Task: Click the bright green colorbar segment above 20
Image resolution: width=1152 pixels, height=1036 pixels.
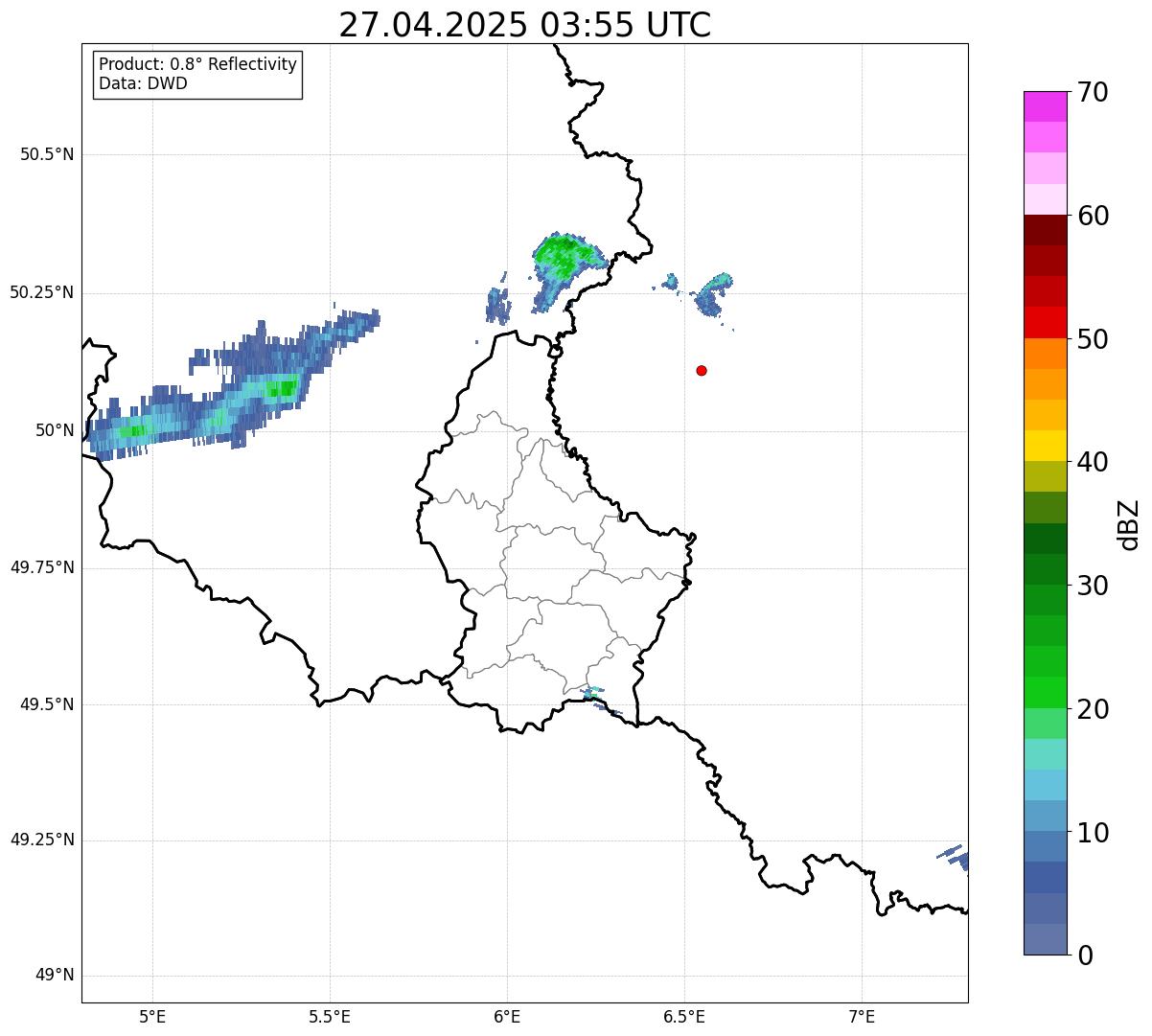Action: coord(1045,693)
